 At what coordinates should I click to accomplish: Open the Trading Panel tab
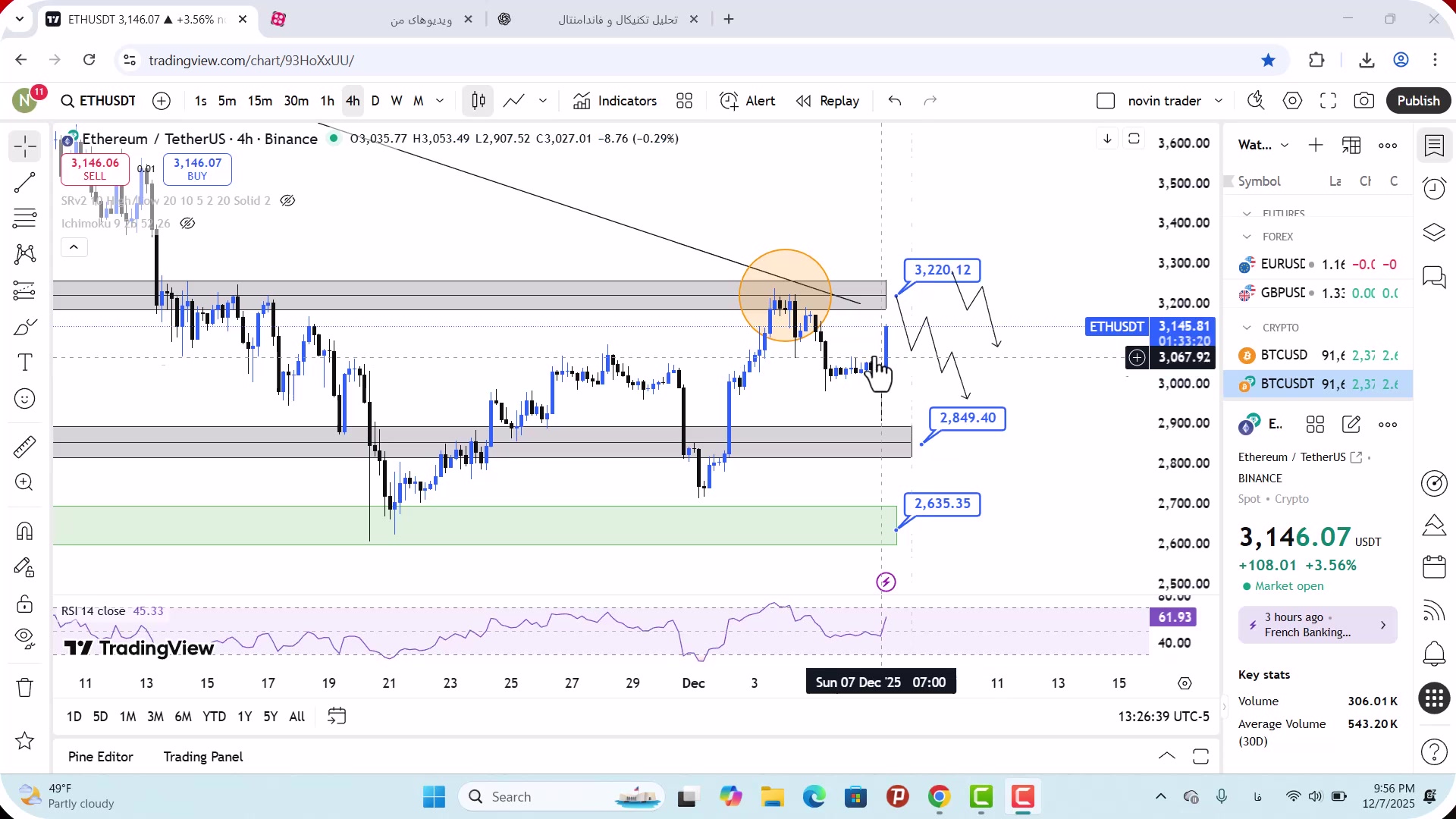pyautogui.click(x=203, y=757)
